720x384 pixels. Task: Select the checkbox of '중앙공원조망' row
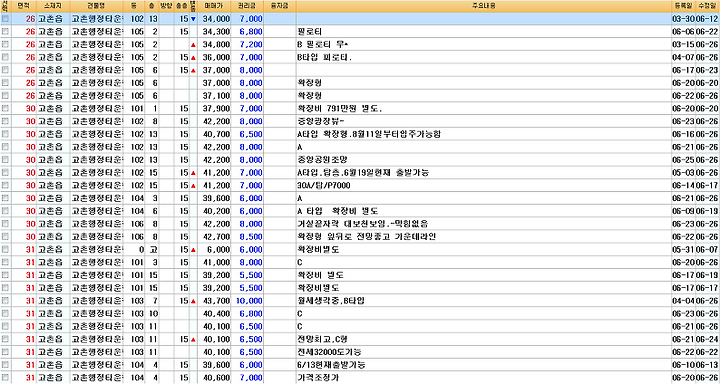pos(5,160)
